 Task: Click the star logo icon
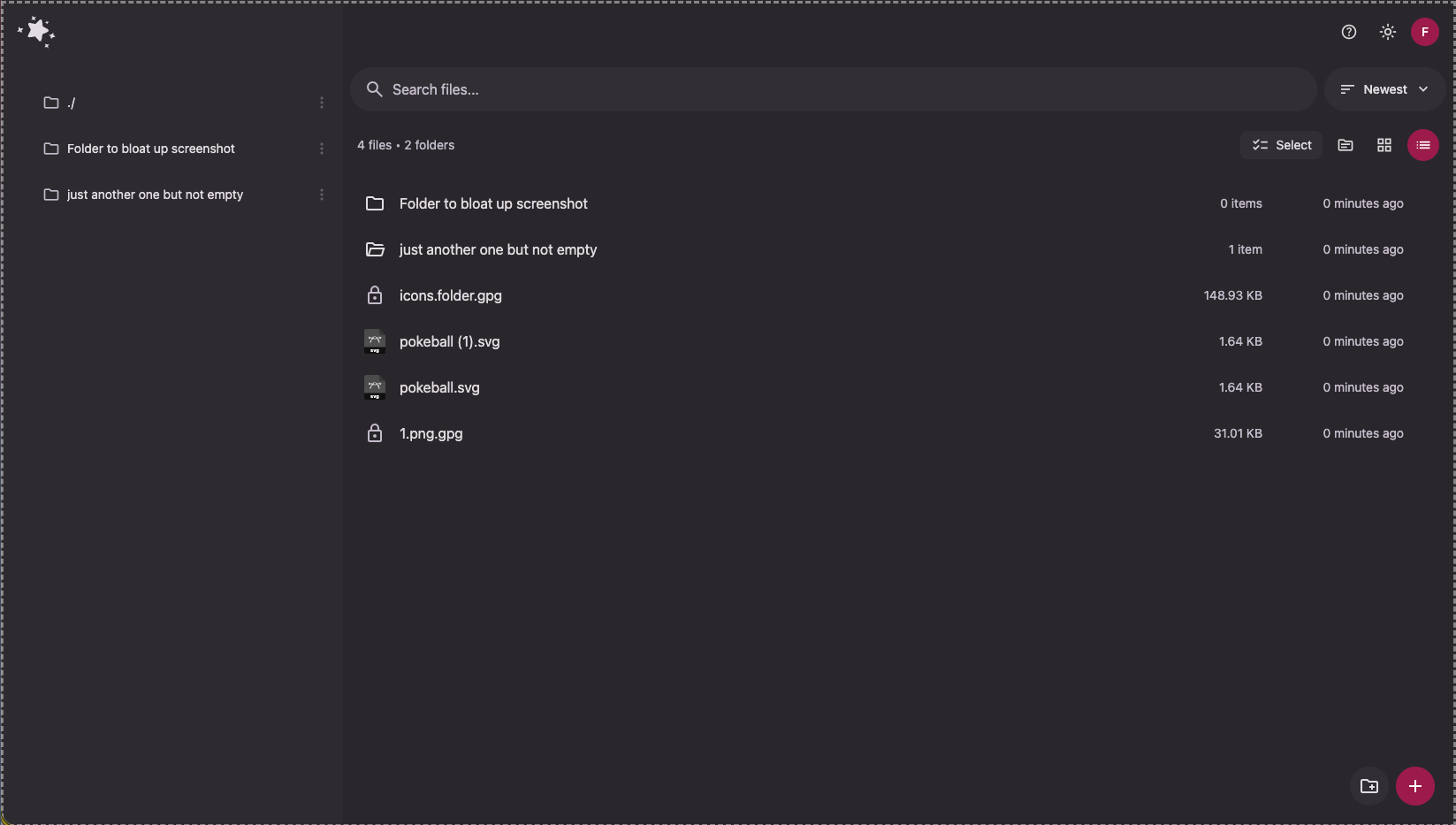point(37,32)
